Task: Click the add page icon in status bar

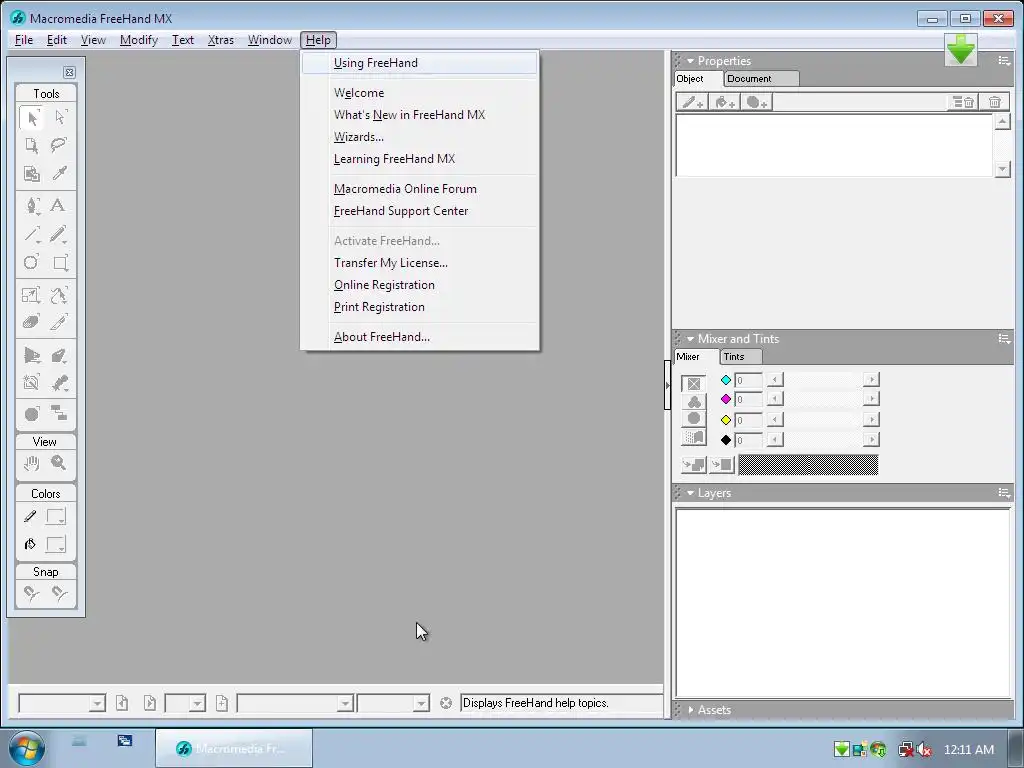Action: pos(222,703)
